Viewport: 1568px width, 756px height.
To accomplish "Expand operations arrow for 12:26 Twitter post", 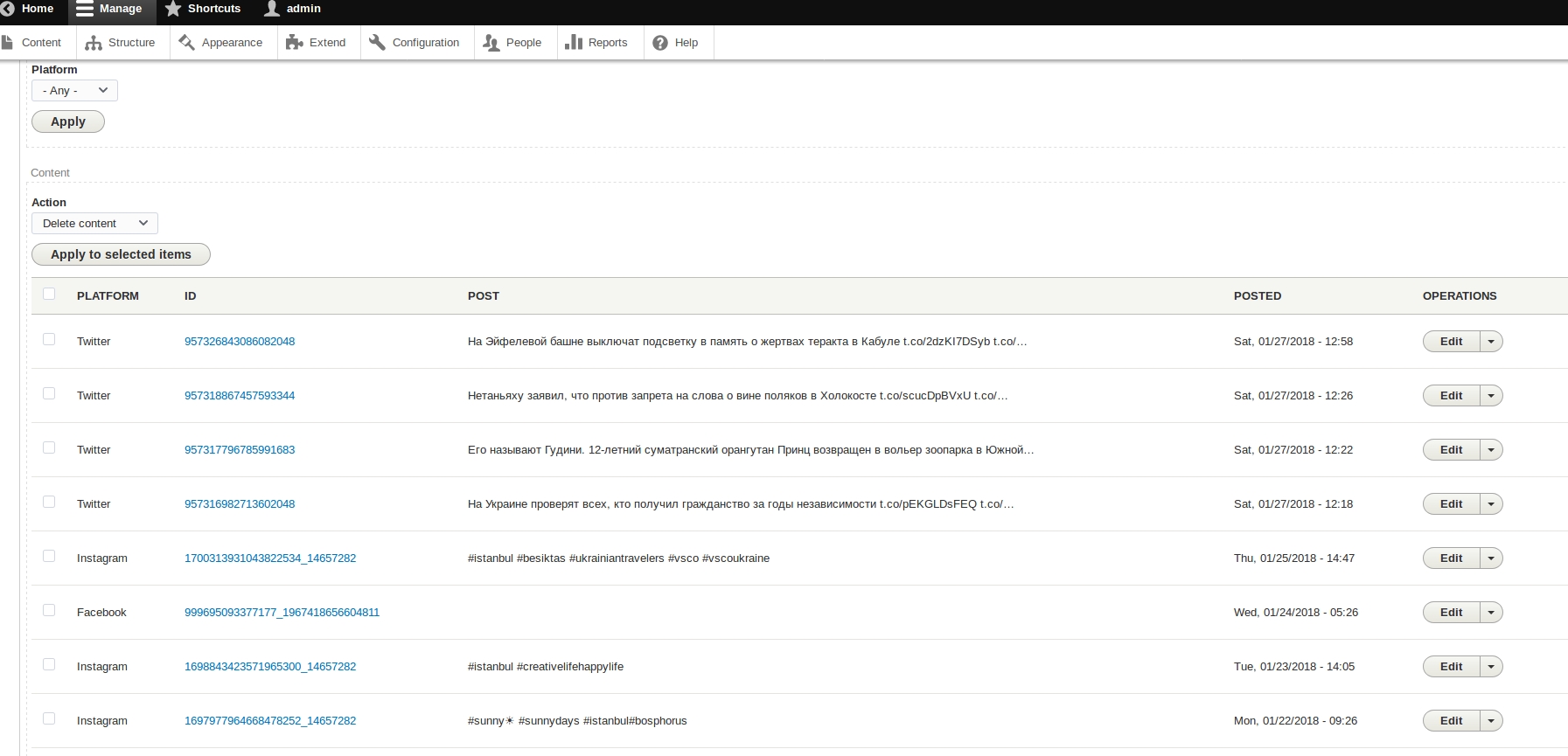I will 1491,396.
